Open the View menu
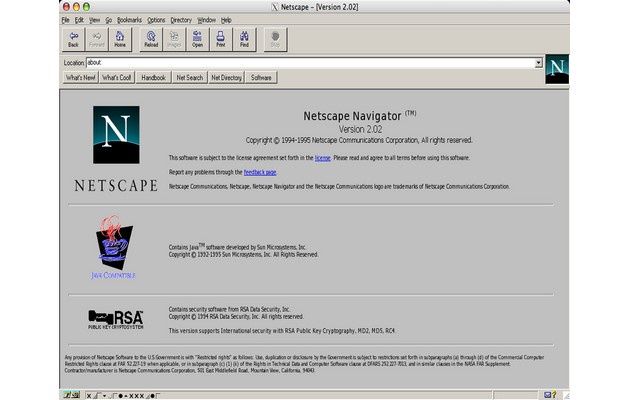The width and height of the screenshot is (630, 400). [94, 20]
